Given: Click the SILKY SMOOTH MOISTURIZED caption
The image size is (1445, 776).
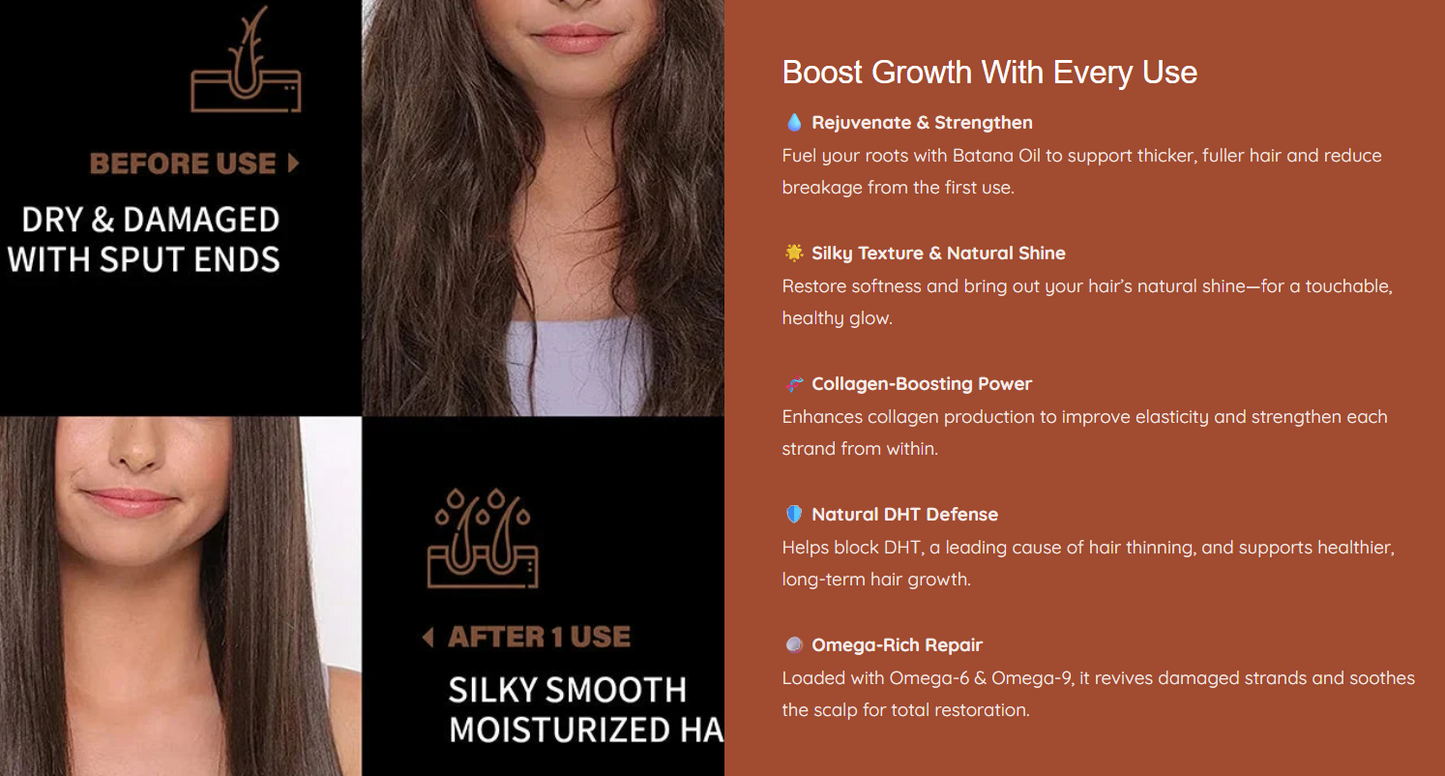Looking at the screenshot, I should [x=585, y=710].
